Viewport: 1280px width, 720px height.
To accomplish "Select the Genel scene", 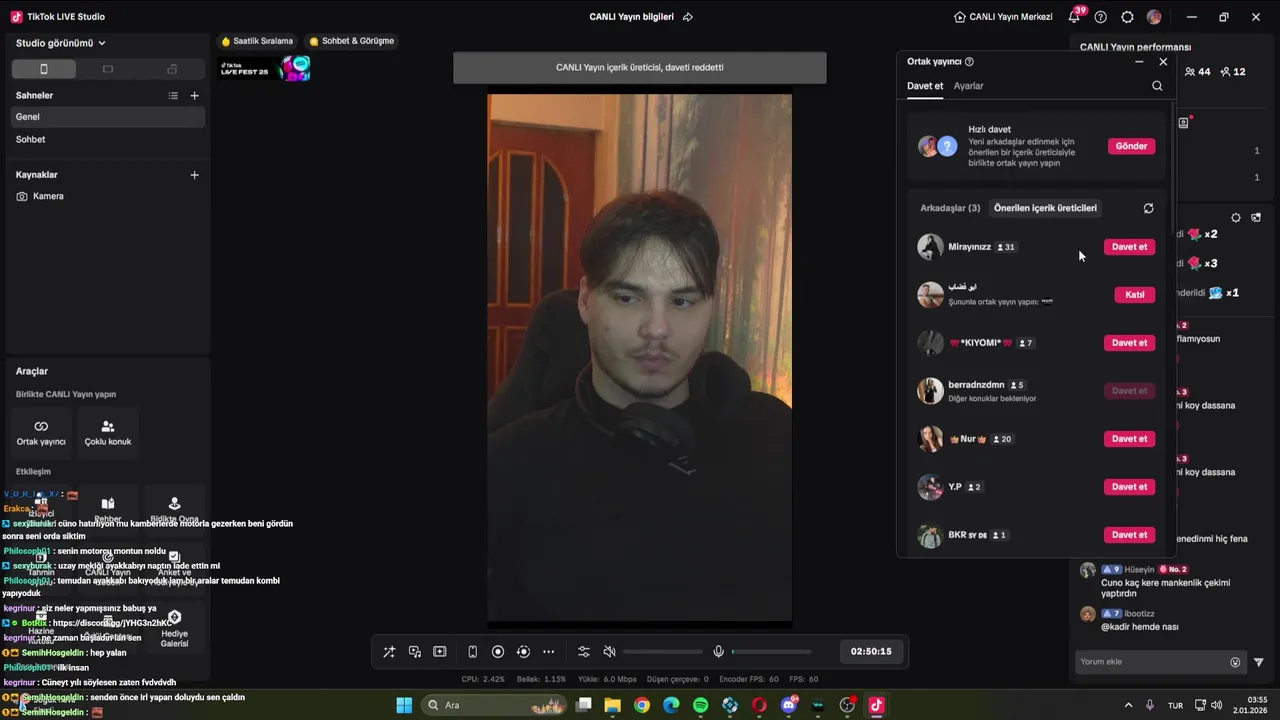I will click(x=108, y=117).
